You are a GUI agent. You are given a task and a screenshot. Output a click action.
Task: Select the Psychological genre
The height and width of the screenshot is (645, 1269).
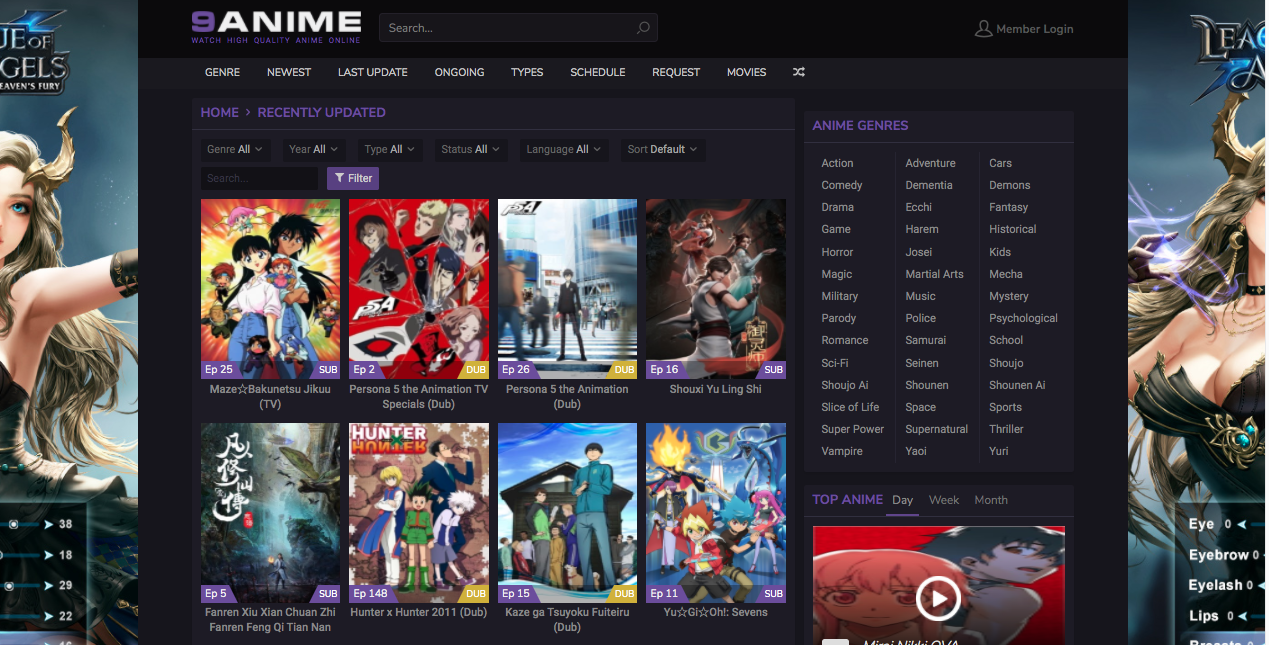(1023, 318)
